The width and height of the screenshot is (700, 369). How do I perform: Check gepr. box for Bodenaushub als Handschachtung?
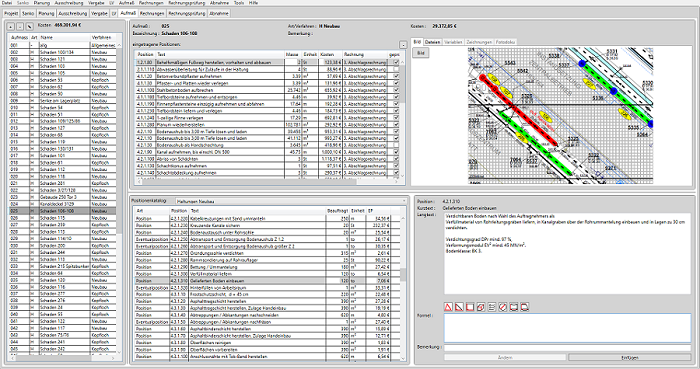tap(396, 145)
